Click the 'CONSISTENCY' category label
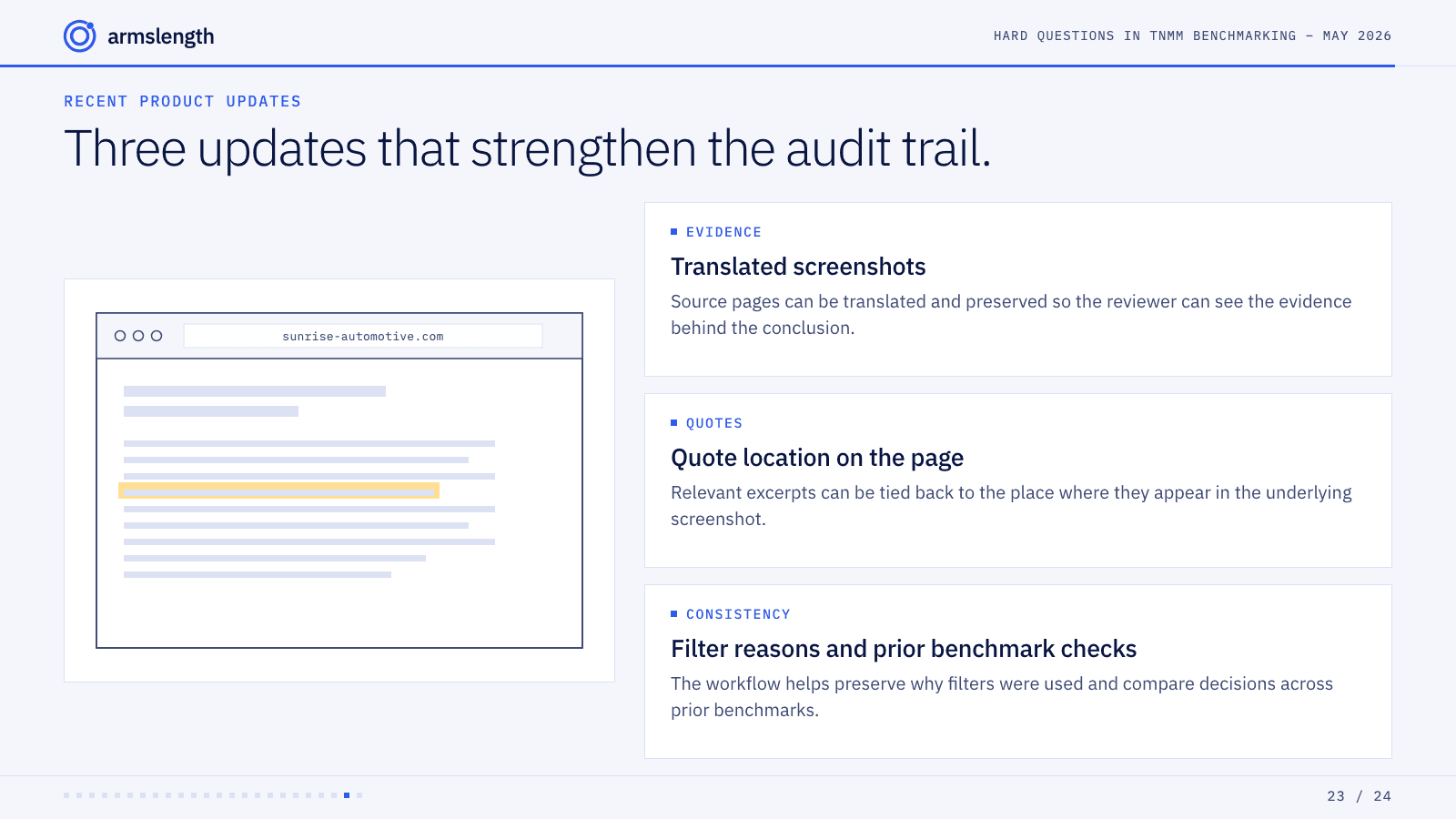 738,614
